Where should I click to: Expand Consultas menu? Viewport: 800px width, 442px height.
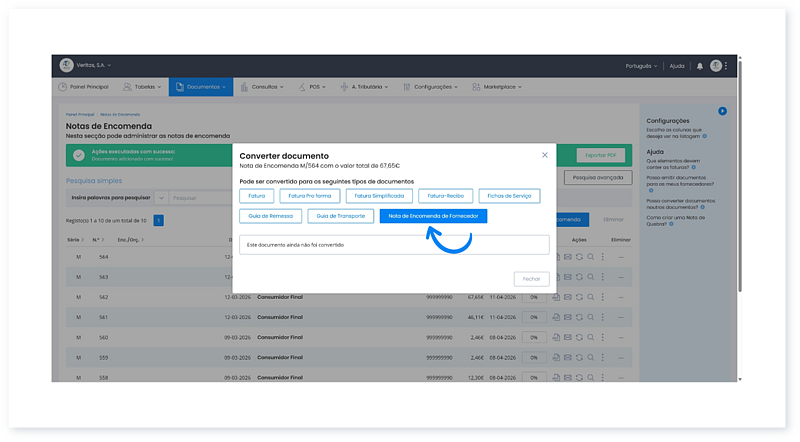[x=262, y=87]
